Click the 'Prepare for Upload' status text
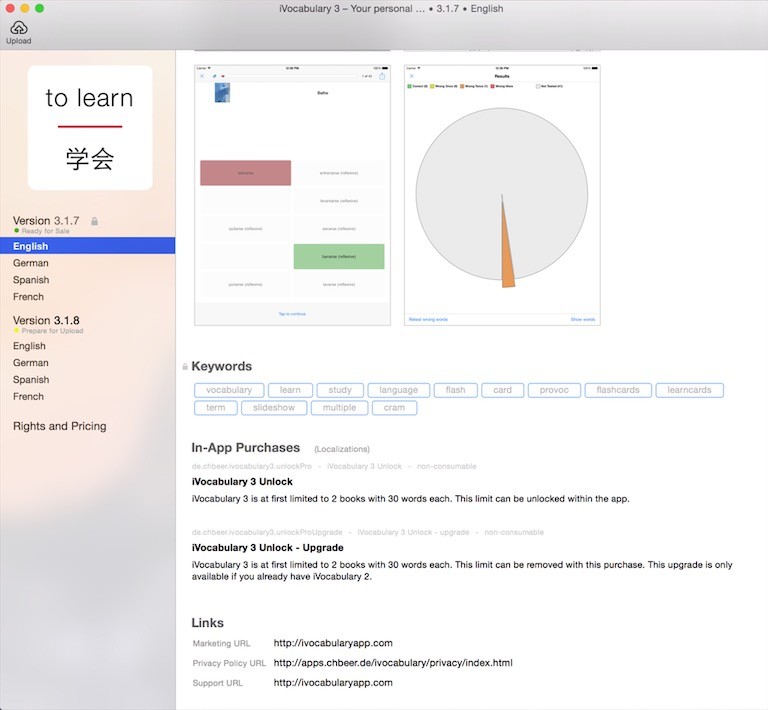The height and width of the screenshot is (710, 768). [x=52, y=331]
